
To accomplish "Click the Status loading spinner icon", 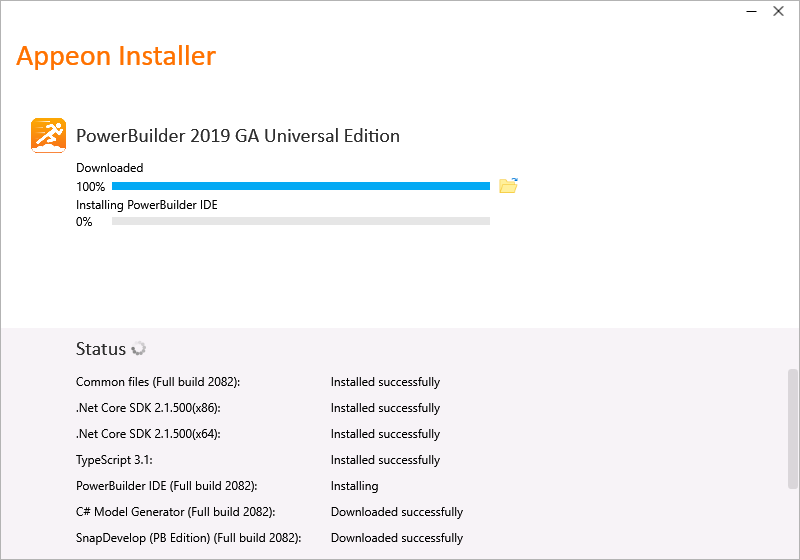I will (139, 349).
